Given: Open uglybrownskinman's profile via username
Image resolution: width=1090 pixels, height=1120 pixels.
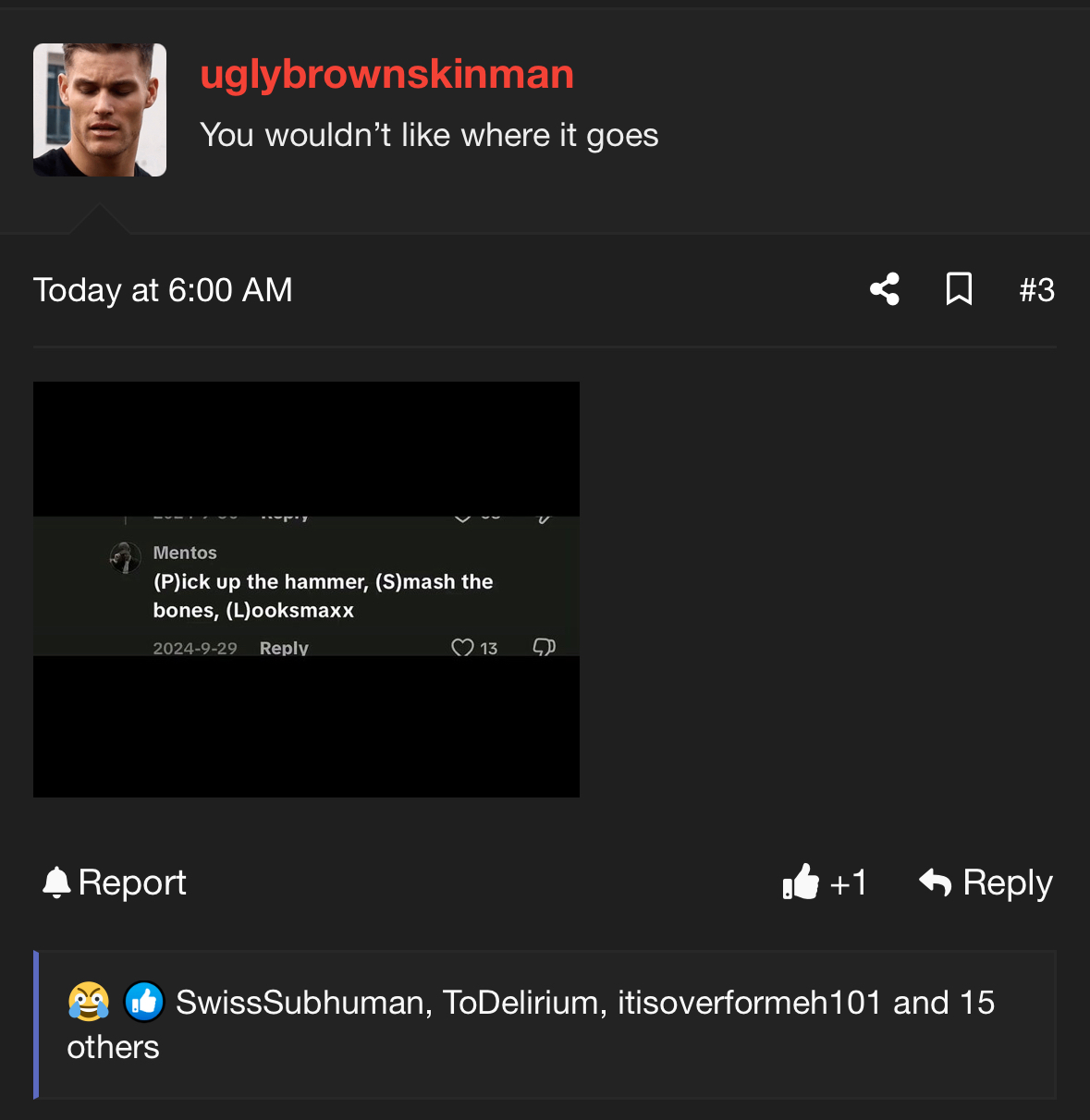Looking at the screenshot, I should (387, 75).
